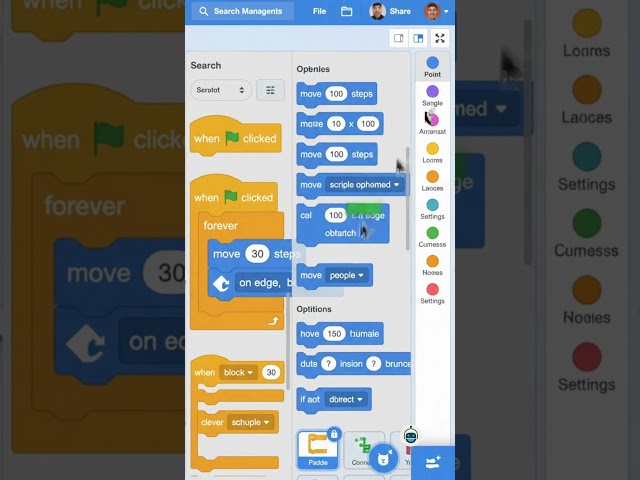Select the Loores yellow category circle
640x480 pixels.
click(432, 149)
